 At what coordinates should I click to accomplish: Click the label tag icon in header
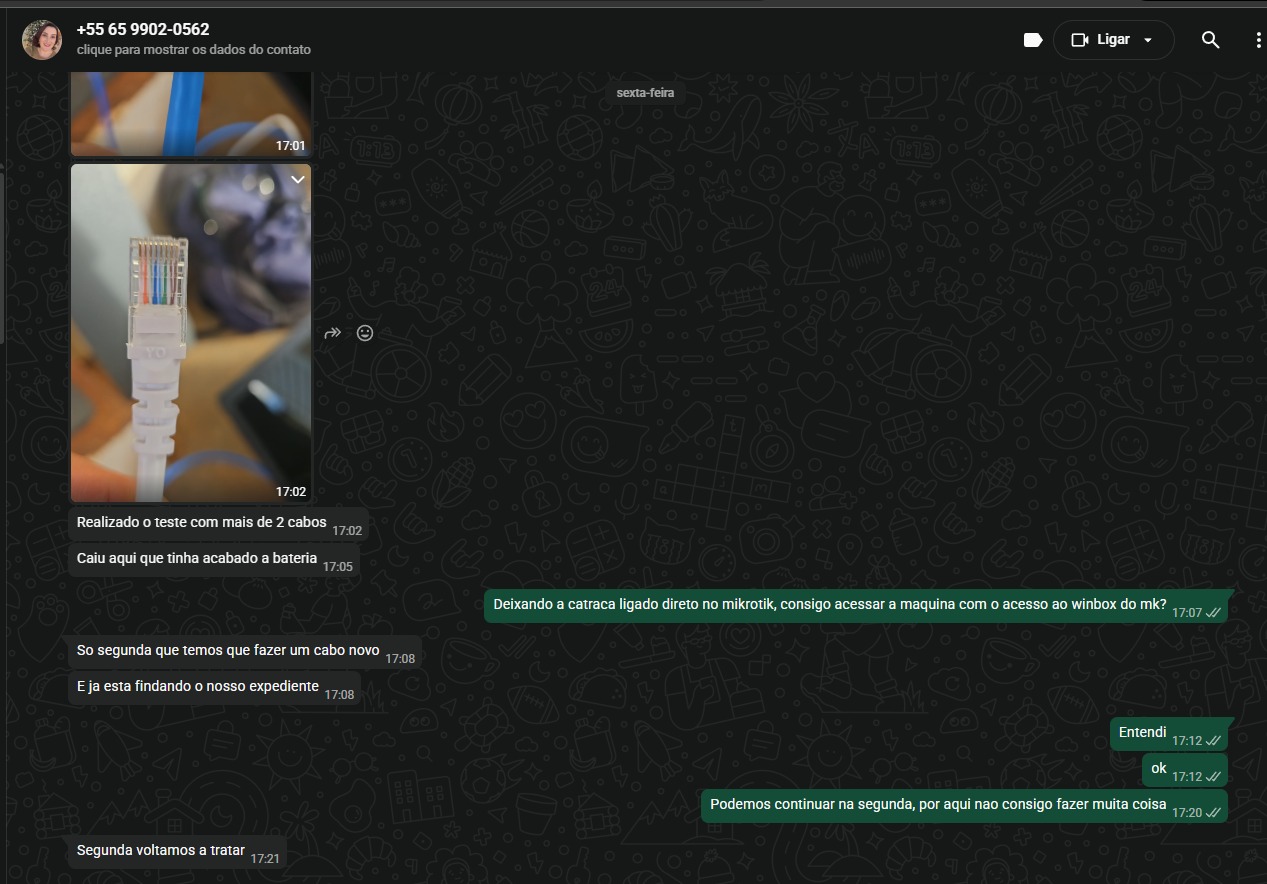coord(1033,40)
